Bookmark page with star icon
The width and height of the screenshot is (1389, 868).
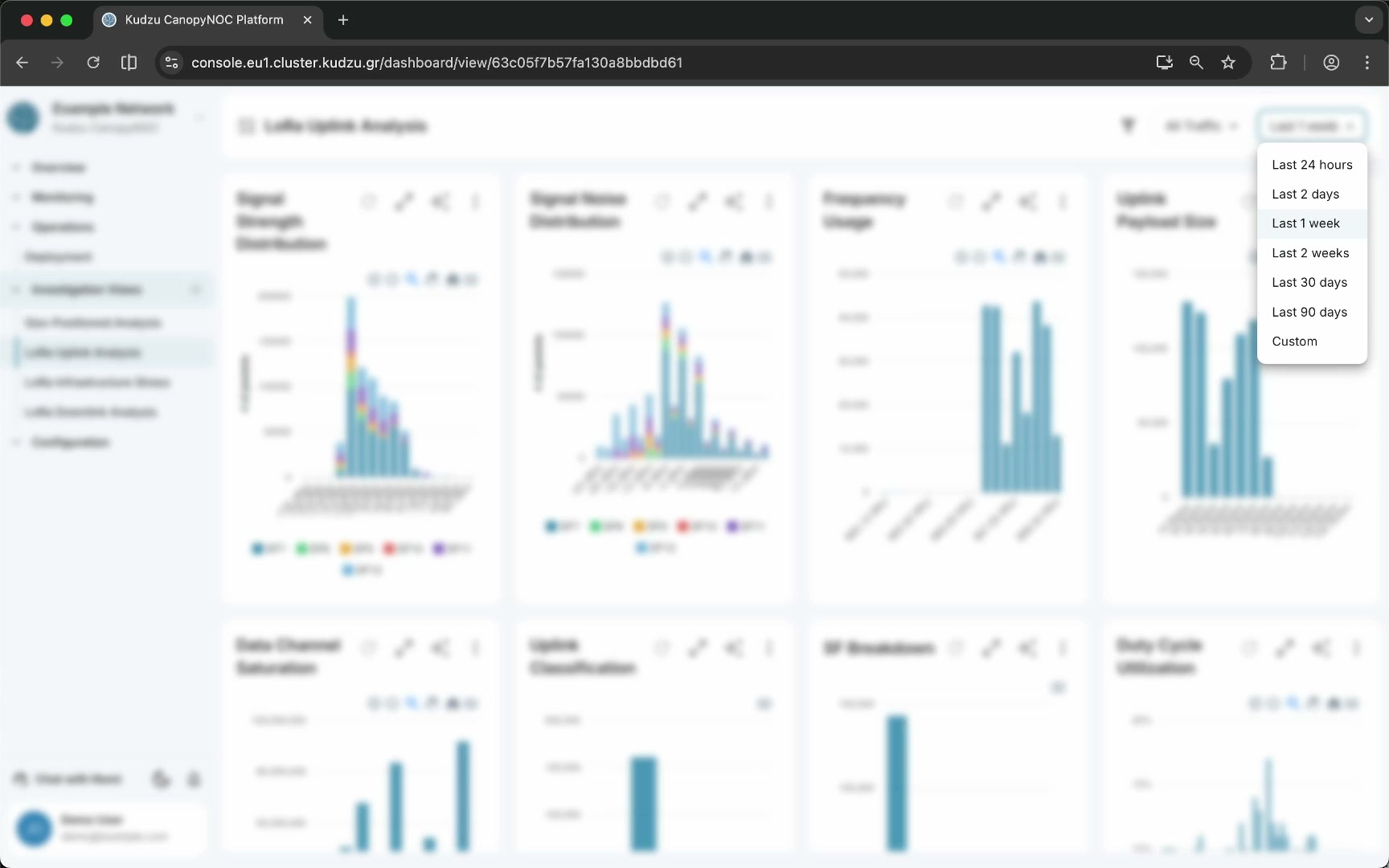(1228, 63)
